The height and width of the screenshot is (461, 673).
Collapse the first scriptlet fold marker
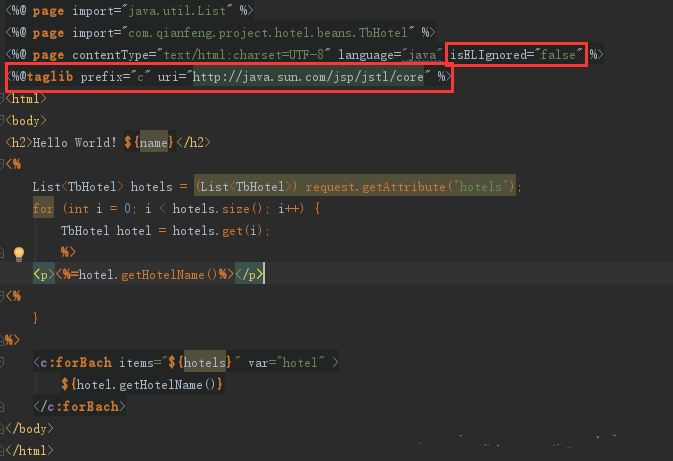2,164
